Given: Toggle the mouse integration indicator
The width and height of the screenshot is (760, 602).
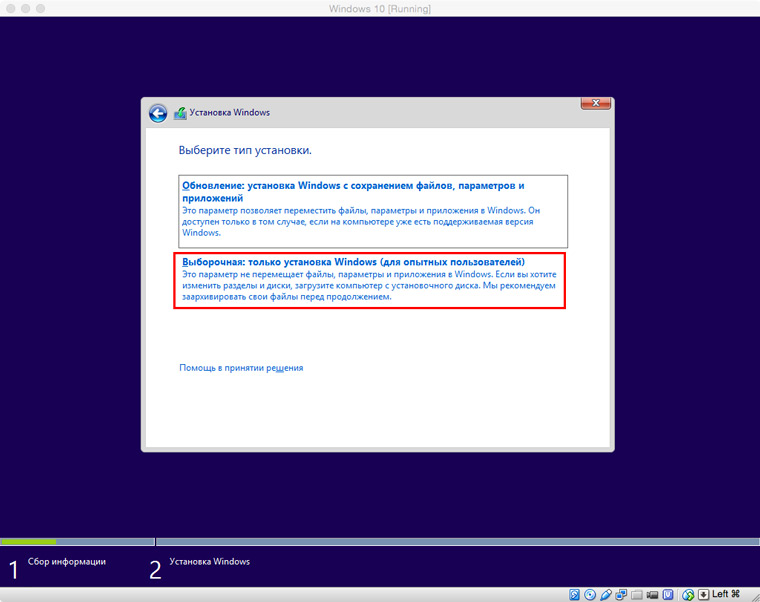Looking at the screenshot, I should [x=688, y=595].
